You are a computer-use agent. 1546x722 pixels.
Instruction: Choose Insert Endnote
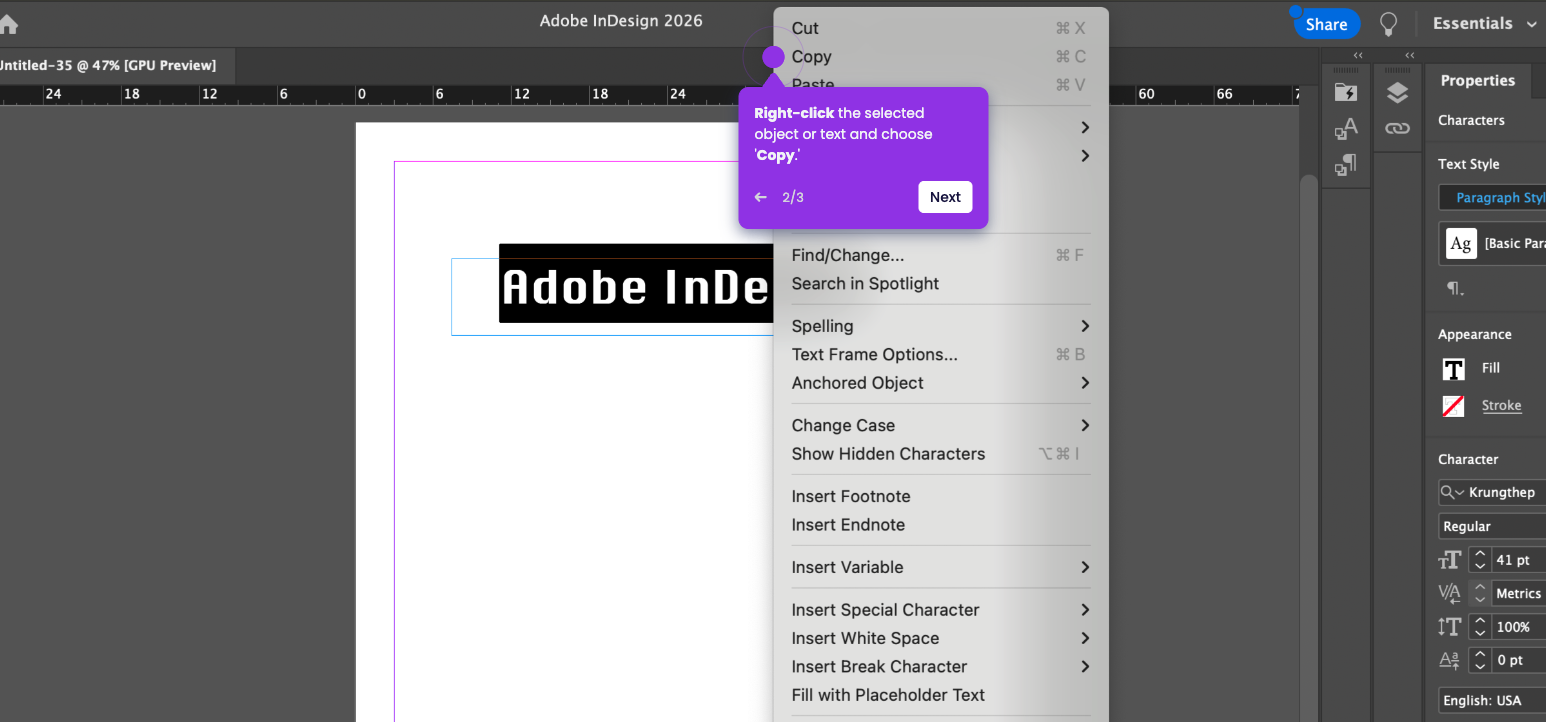[940, 525]
